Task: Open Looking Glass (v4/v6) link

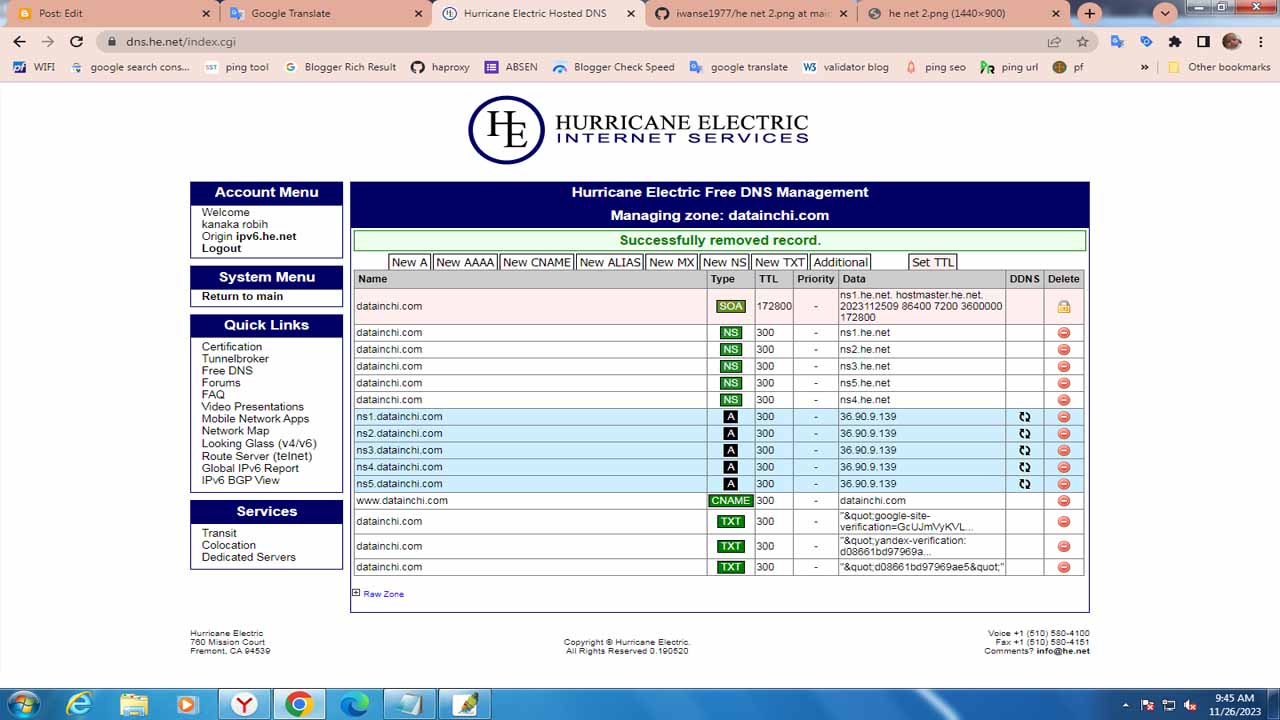Action: tap(259, 444)
